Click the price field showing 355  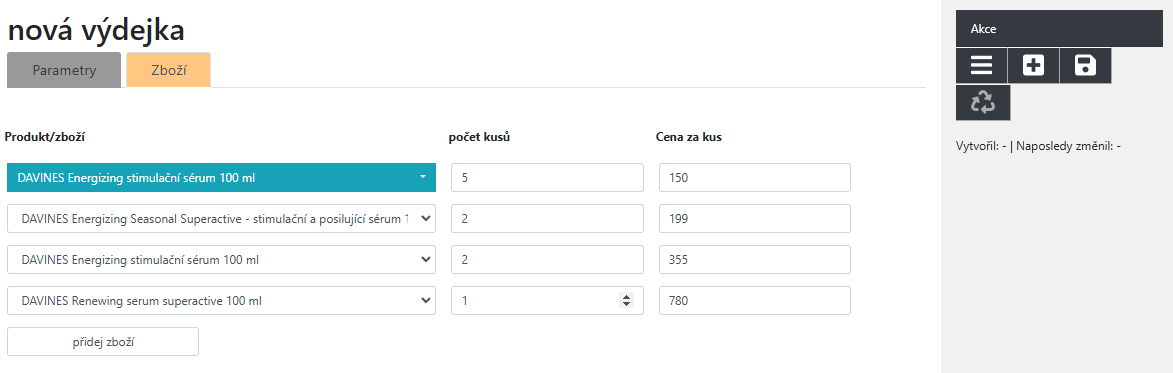tap(755, 260)
